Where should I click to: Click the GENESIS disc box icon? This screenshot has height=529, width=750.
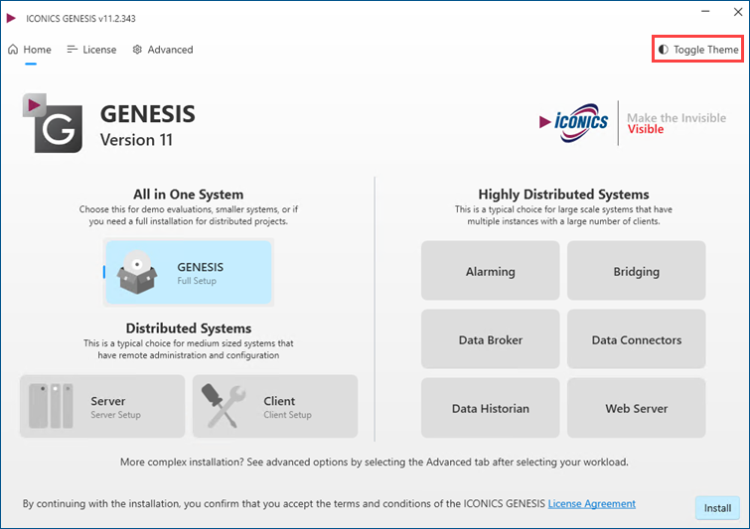(137, 272)
